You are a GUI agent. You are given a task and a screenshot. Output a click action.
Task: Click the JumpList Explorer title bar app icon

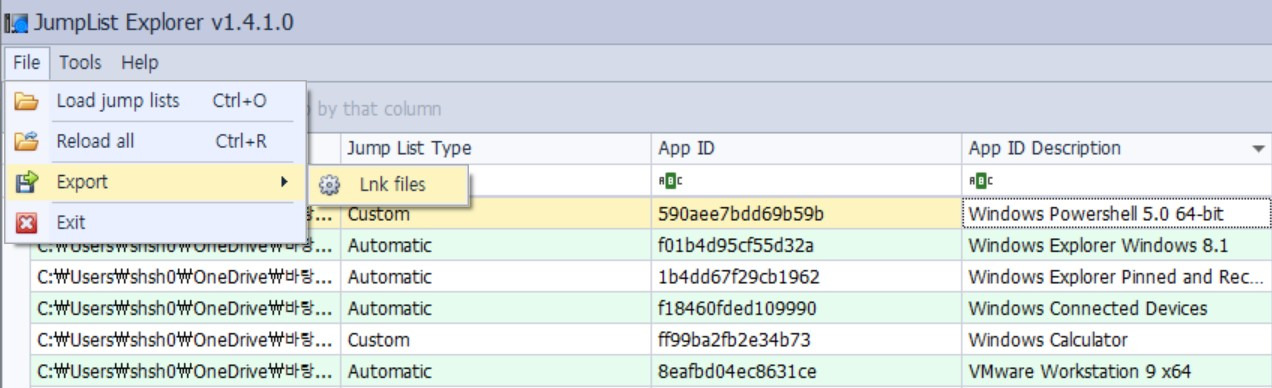point(15,22)
